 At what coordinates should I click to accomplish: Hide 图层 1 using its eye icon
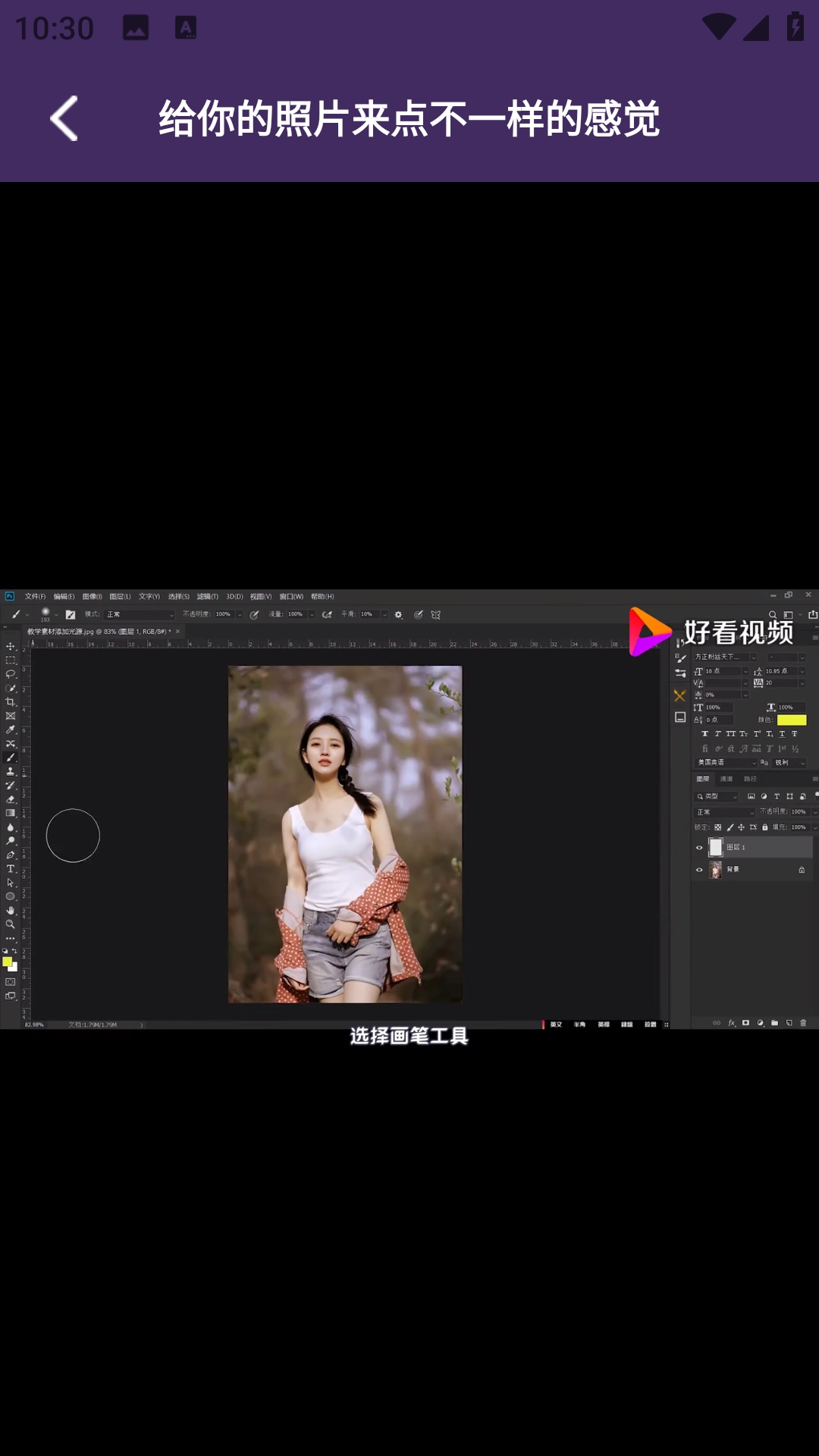(699, 848)
